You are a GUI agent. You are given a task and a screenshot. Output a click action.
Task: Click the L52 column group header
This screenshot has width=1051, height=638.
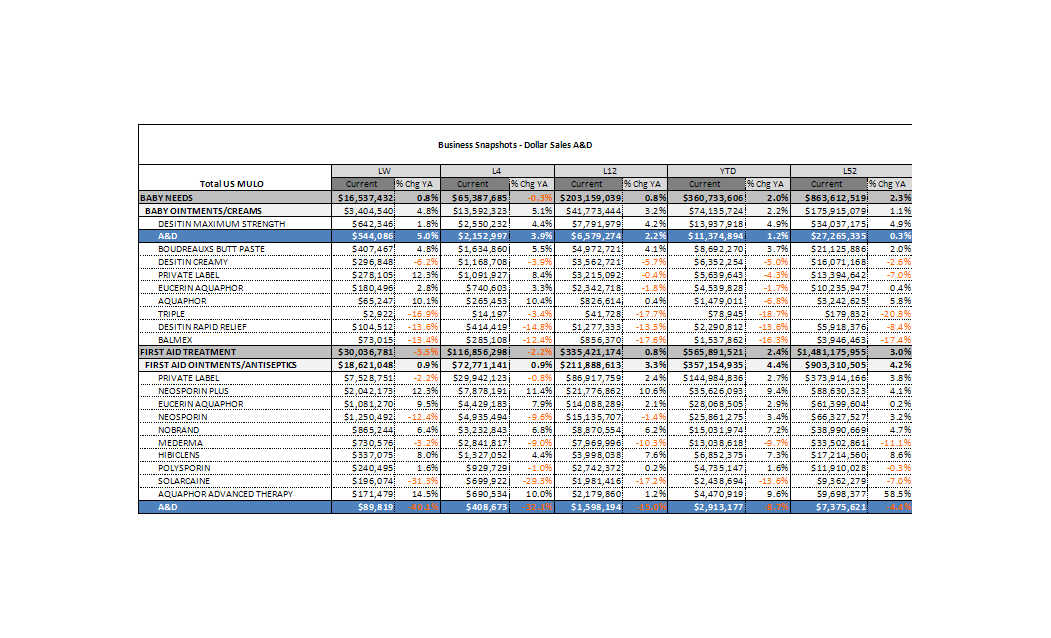833,172
